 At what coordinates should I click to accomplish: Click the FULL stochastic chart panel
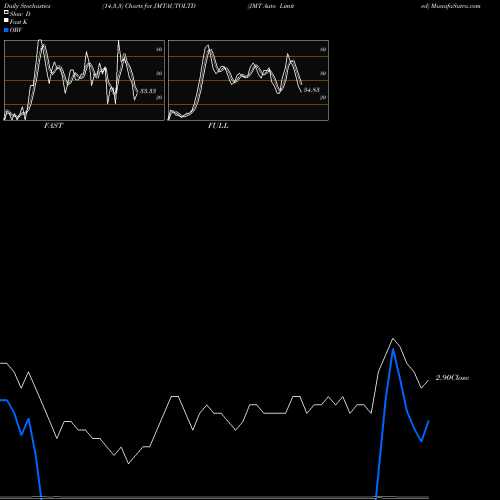coord(248,80)
